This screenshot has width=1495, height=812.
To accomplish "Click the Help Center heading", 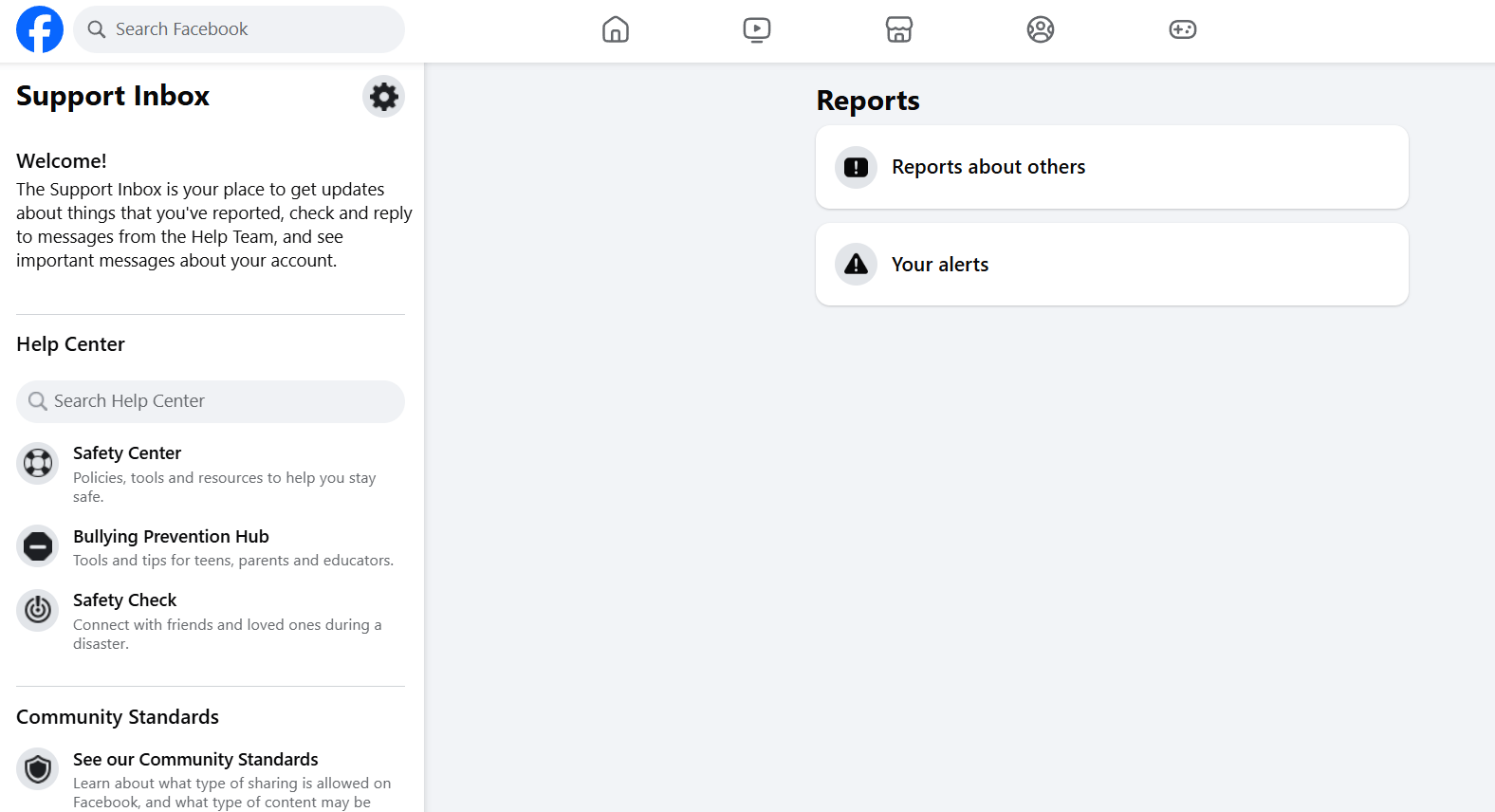I will (70, 344).
